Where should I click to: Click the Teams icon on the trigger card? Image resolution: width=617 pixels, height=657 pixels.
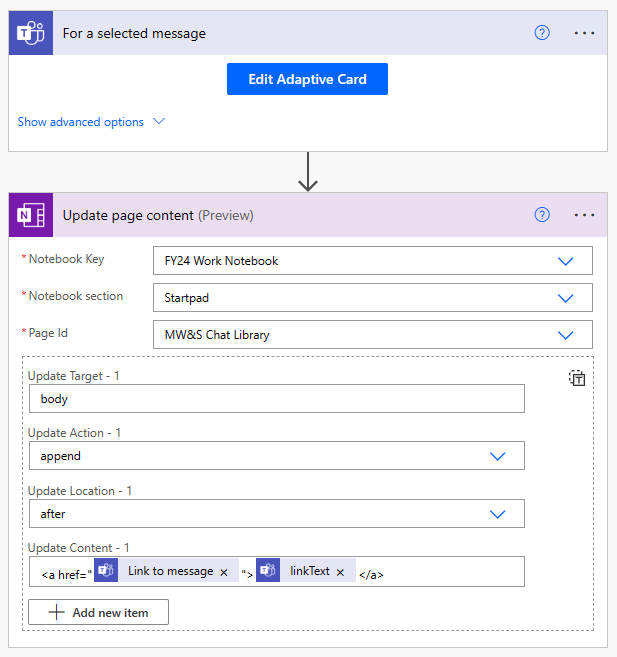(31, 33)
